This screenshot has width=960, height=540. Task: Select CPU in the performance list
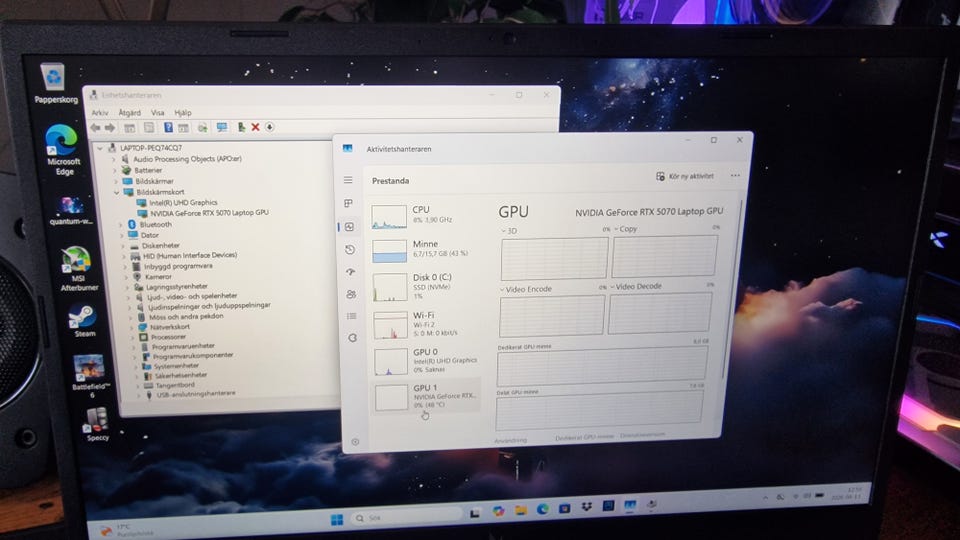425,216
